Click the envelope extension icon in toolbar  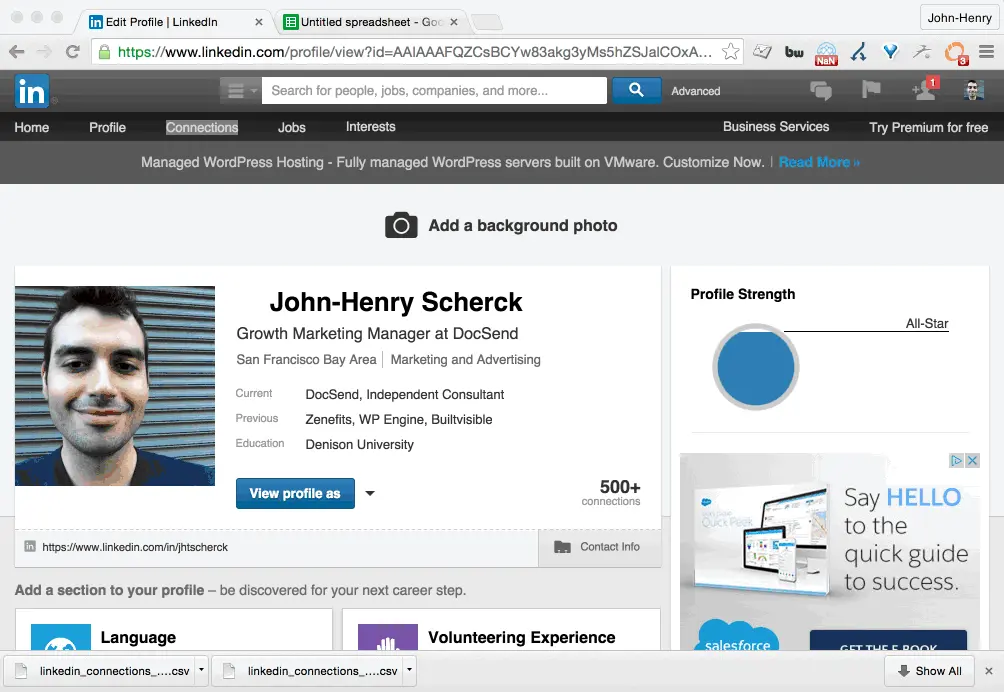coord(762,52)
